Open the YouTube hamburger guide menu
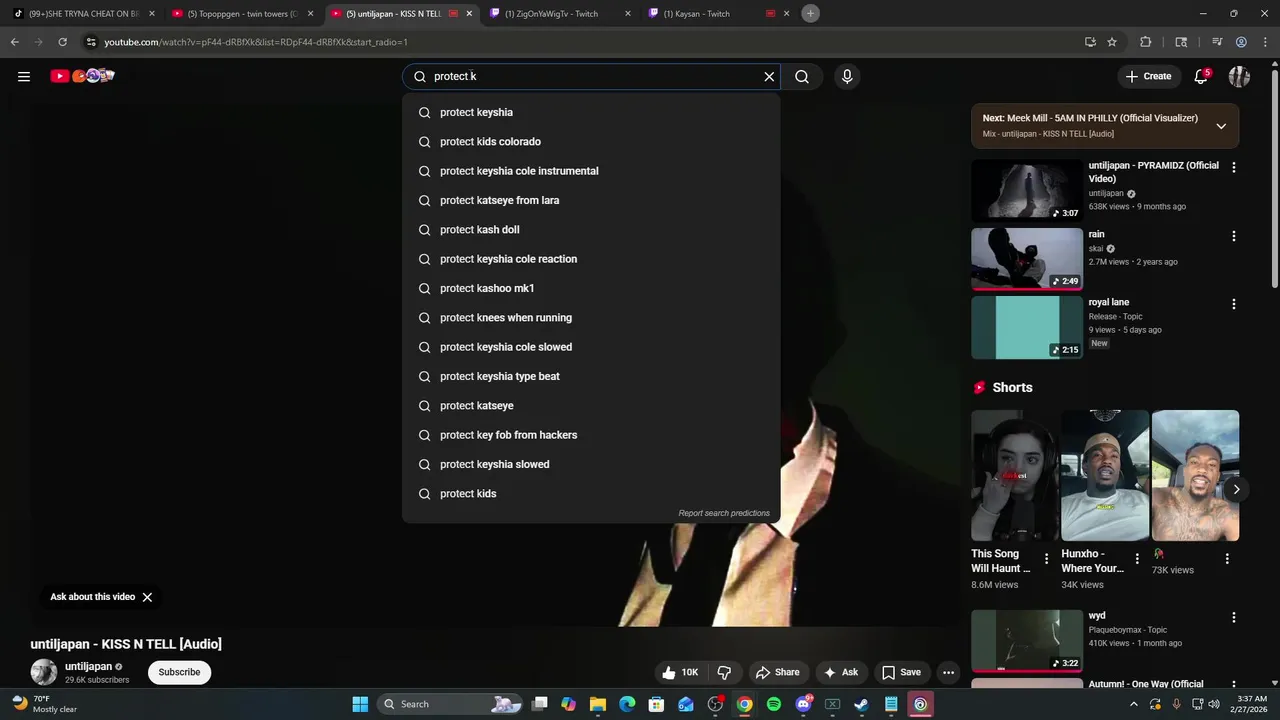The height and width of the screenshot is (720, 1280). (x=24, y=76)
